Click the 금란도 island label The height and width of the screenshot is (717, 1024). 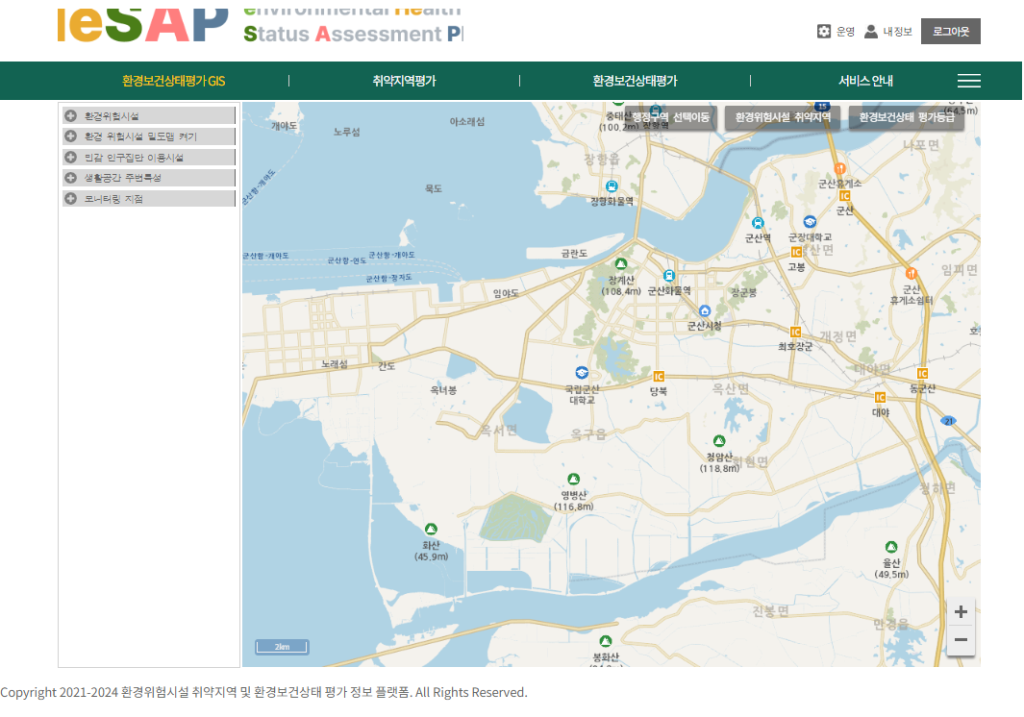tap(574, 253)
